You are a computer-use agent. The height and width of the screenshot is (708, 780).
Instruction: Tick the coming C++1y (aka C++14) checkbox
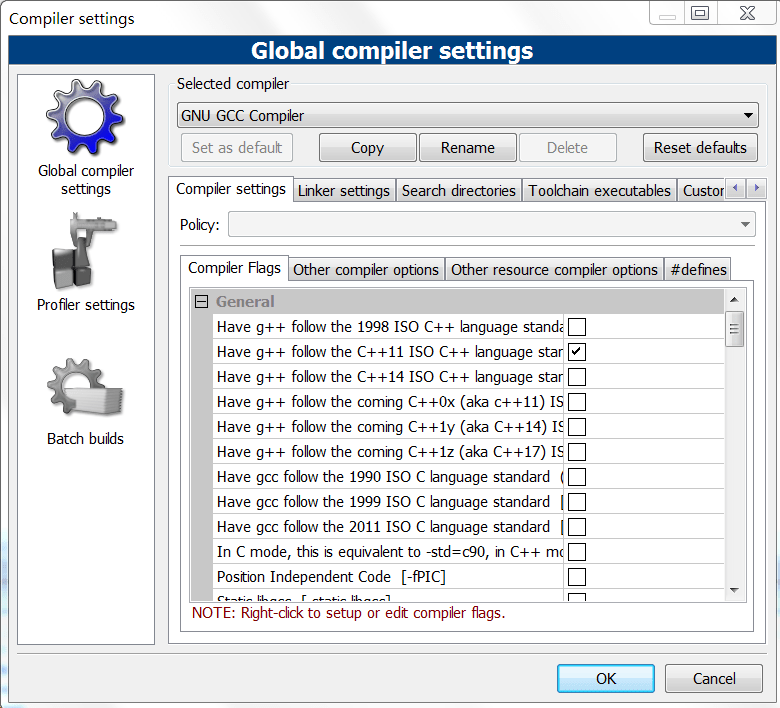point(577,427)
